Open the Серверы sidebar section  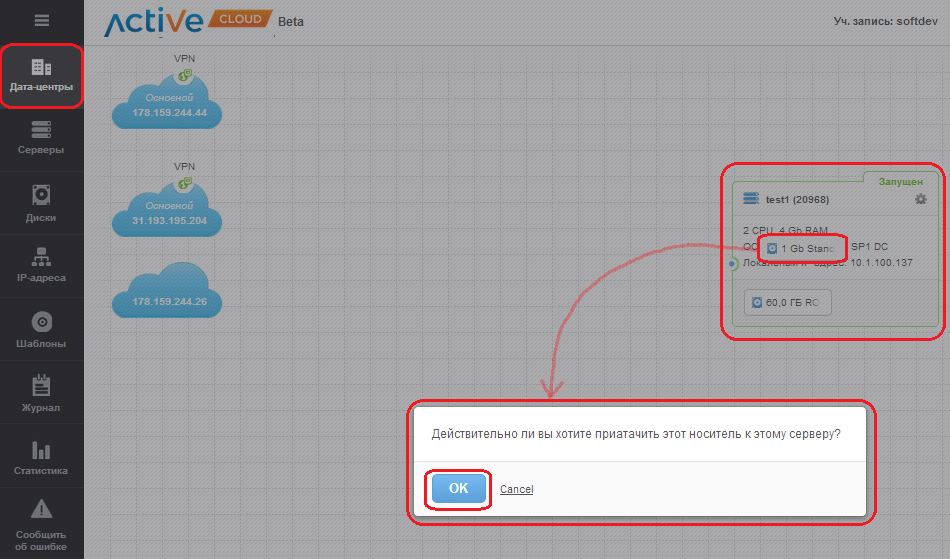click(41, 138)
